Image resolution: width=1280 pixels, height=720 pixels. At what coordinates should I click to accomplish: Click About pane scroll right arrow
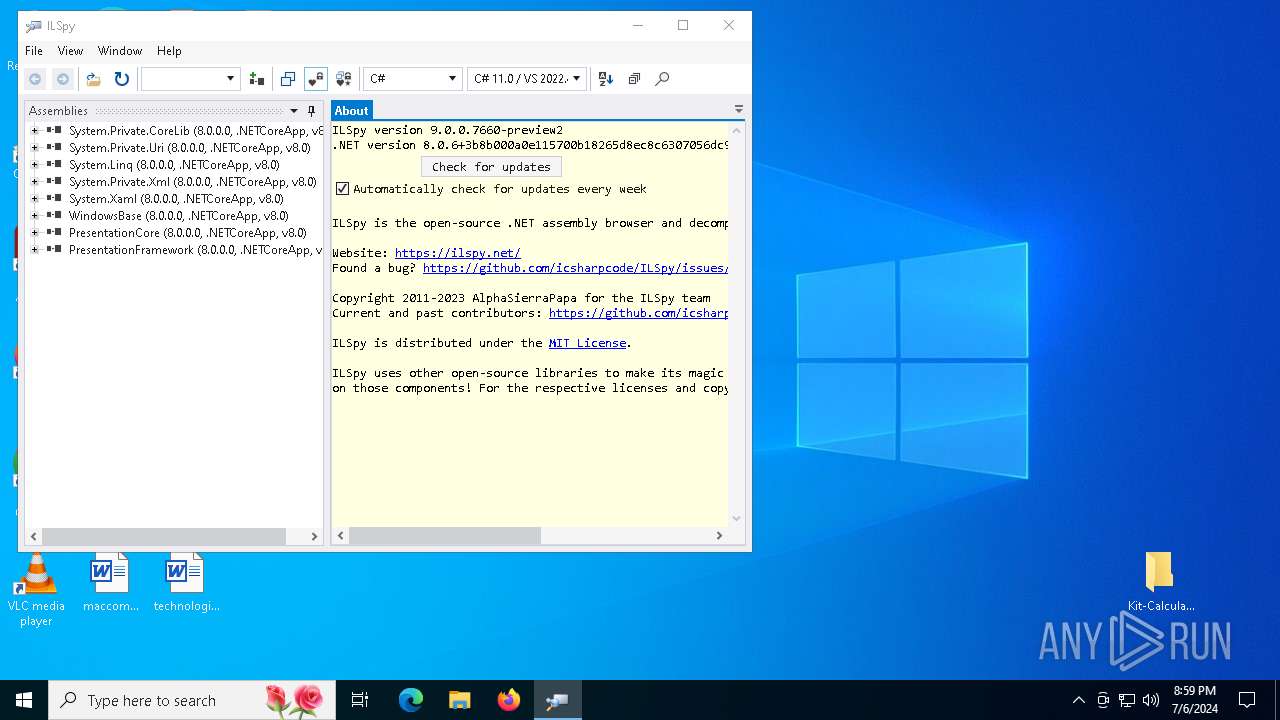coord(719,536)
